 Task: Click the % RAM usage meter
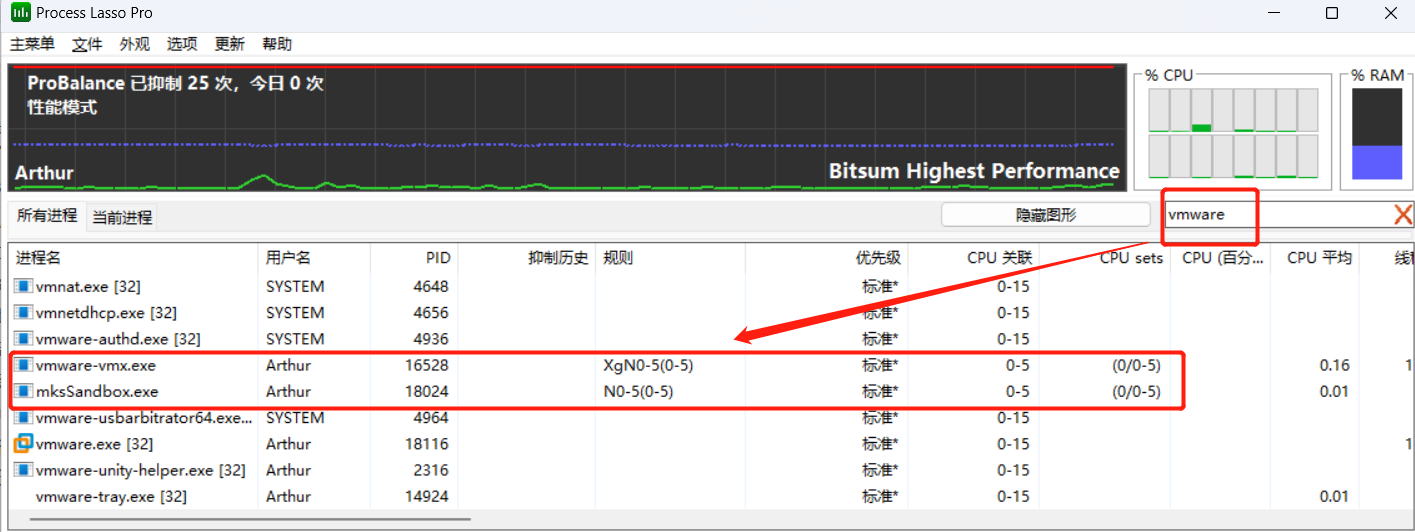point(1377,133)
